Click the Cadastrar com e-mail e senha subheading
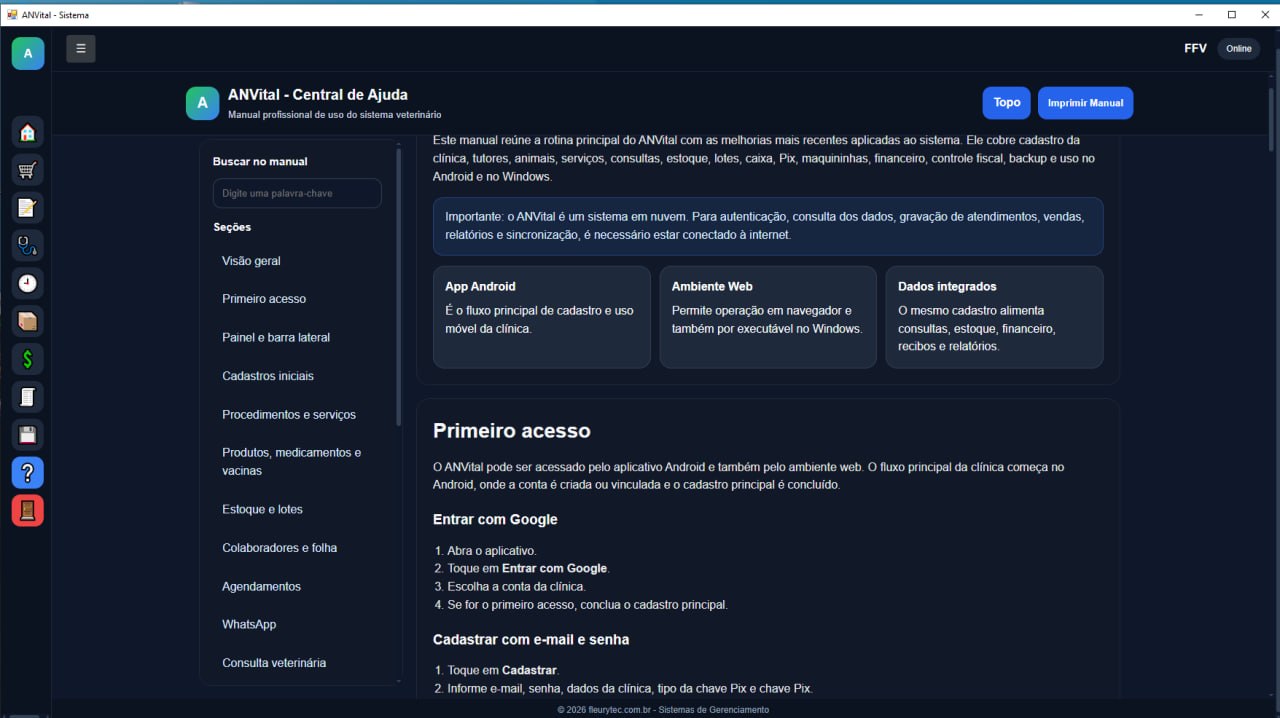1280x718 pixels. [531, 640]
